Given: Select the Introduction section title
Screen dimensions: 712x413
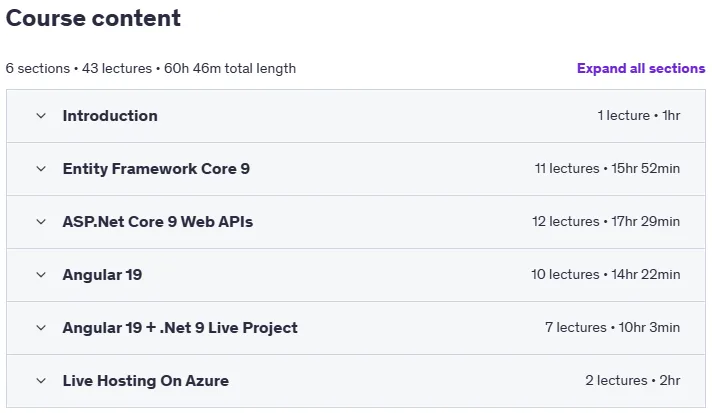Looking at the screenshot, I should [110, 116].
